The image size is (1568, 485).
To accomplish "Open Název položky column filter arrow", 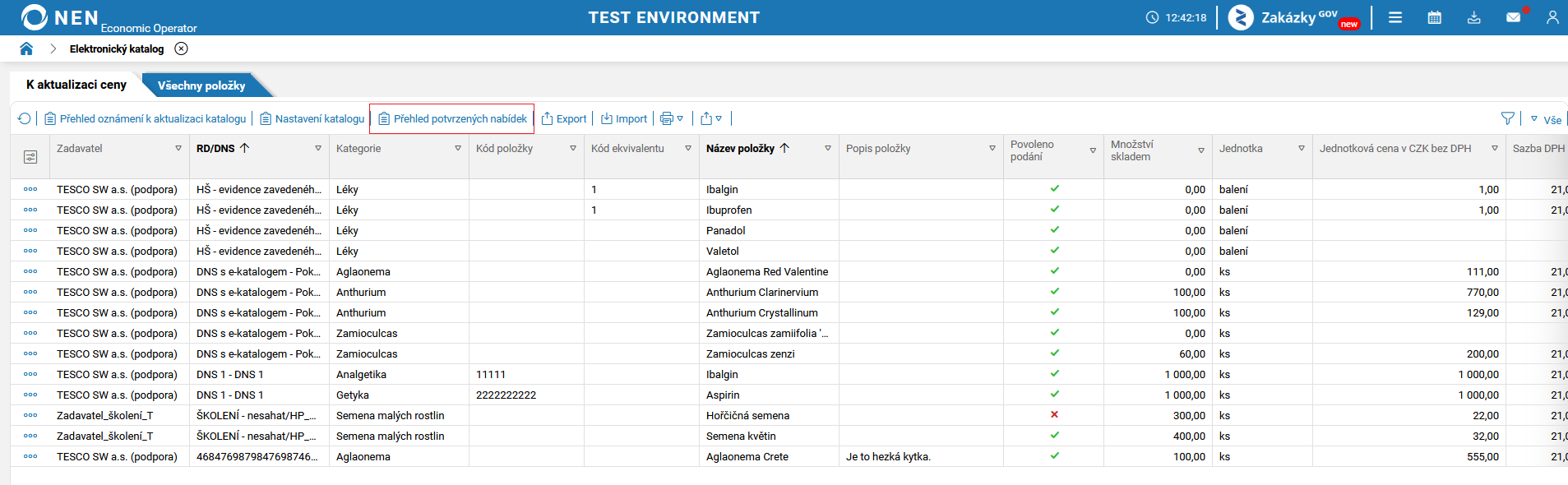I will tap(828, 148).
